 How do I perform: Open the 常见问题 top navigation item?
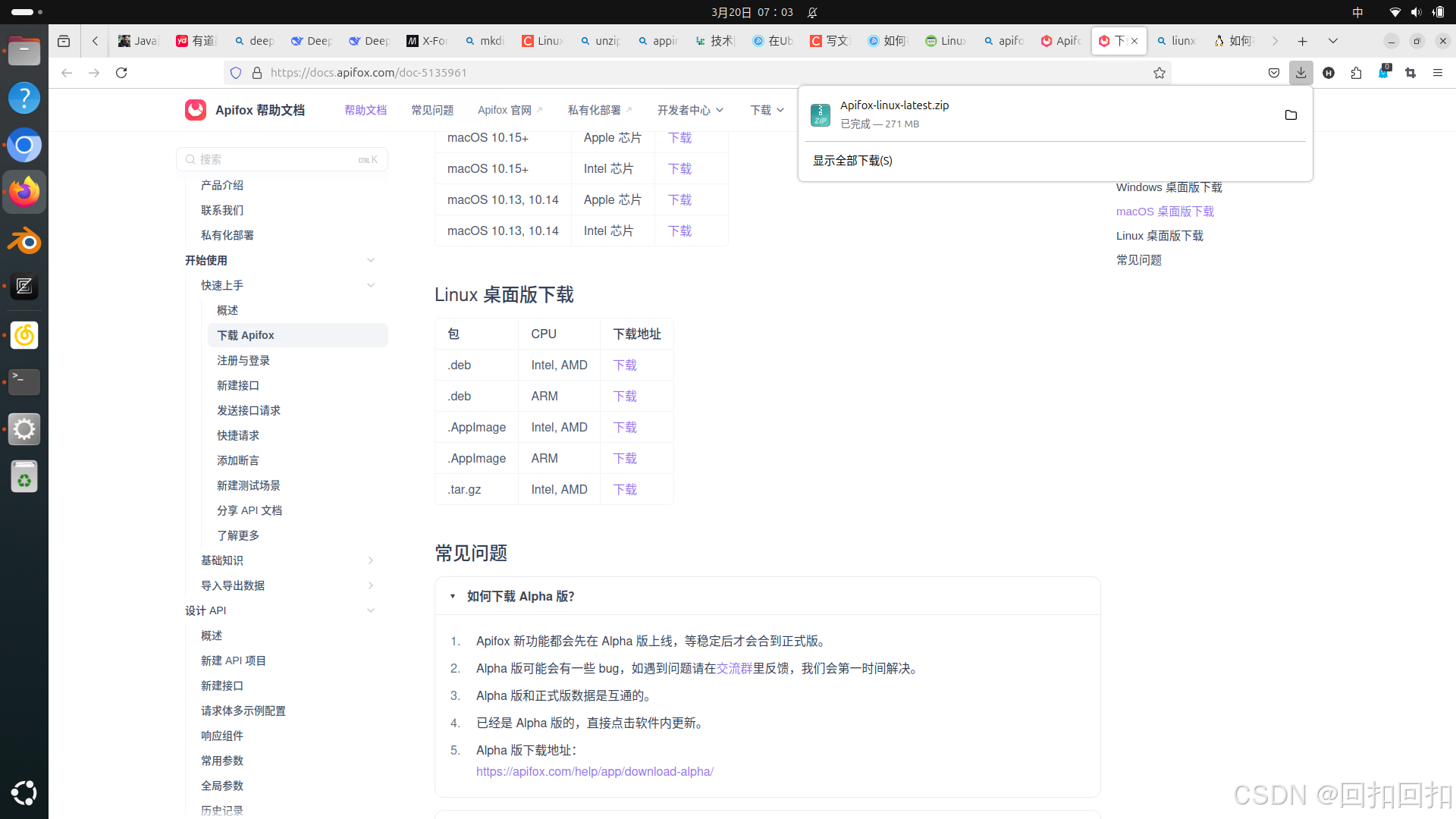tap(432, 111)
